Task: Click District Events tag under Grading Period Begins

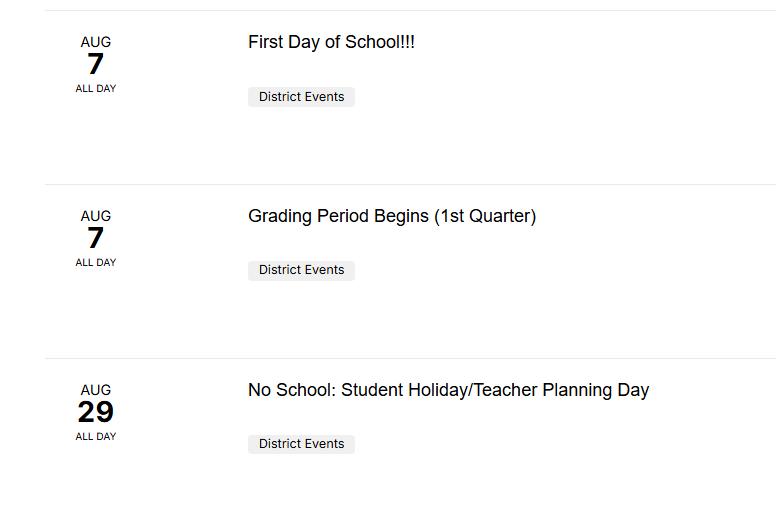Action: click(301, 270)
